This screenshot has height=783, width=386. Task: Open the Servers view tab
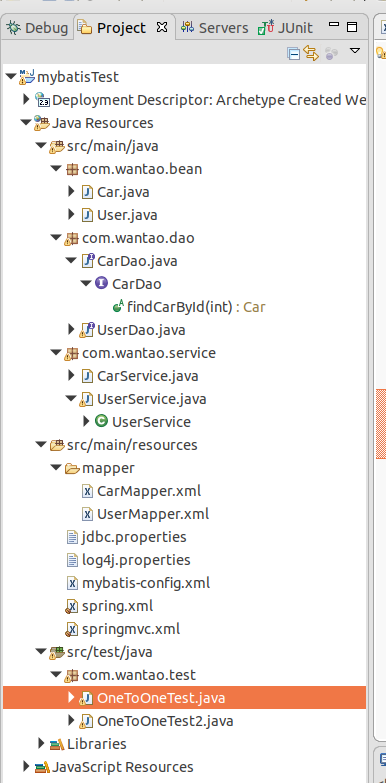215,28
